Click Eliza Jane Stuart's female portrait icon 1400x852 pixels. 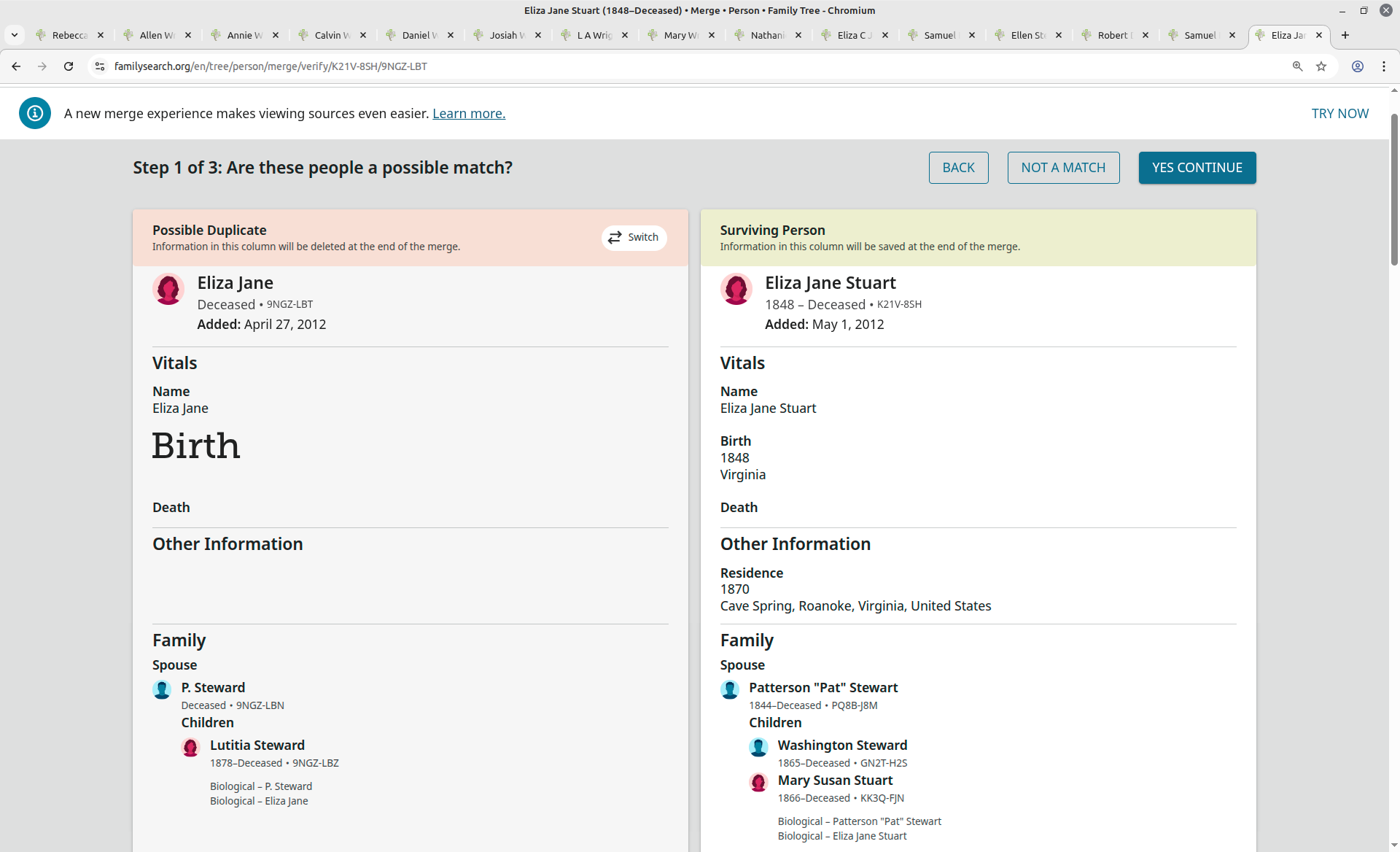[x=736, y=290]
